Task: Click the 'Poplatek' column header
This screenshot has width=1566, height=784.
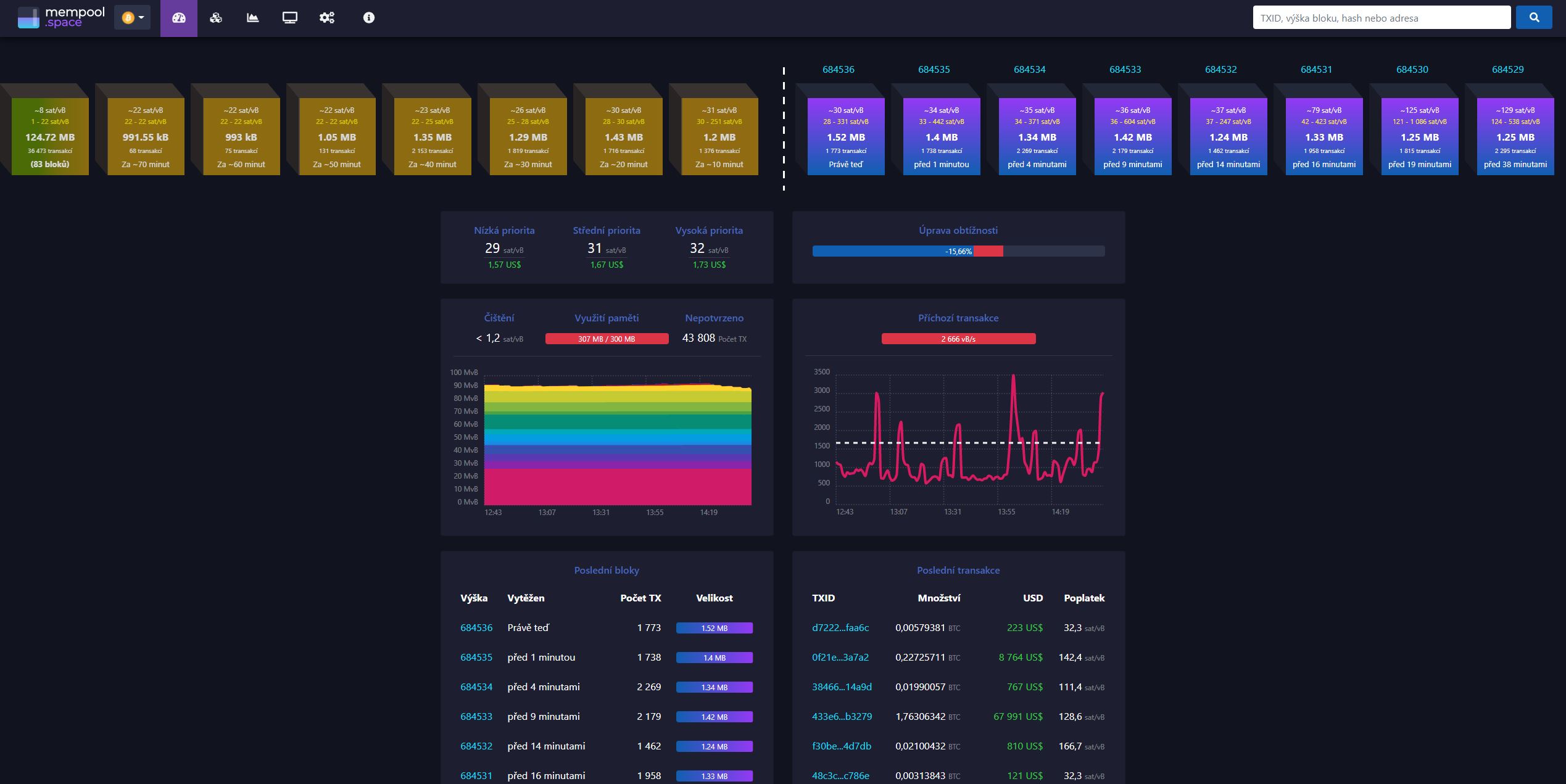Action: (1084, 598)
